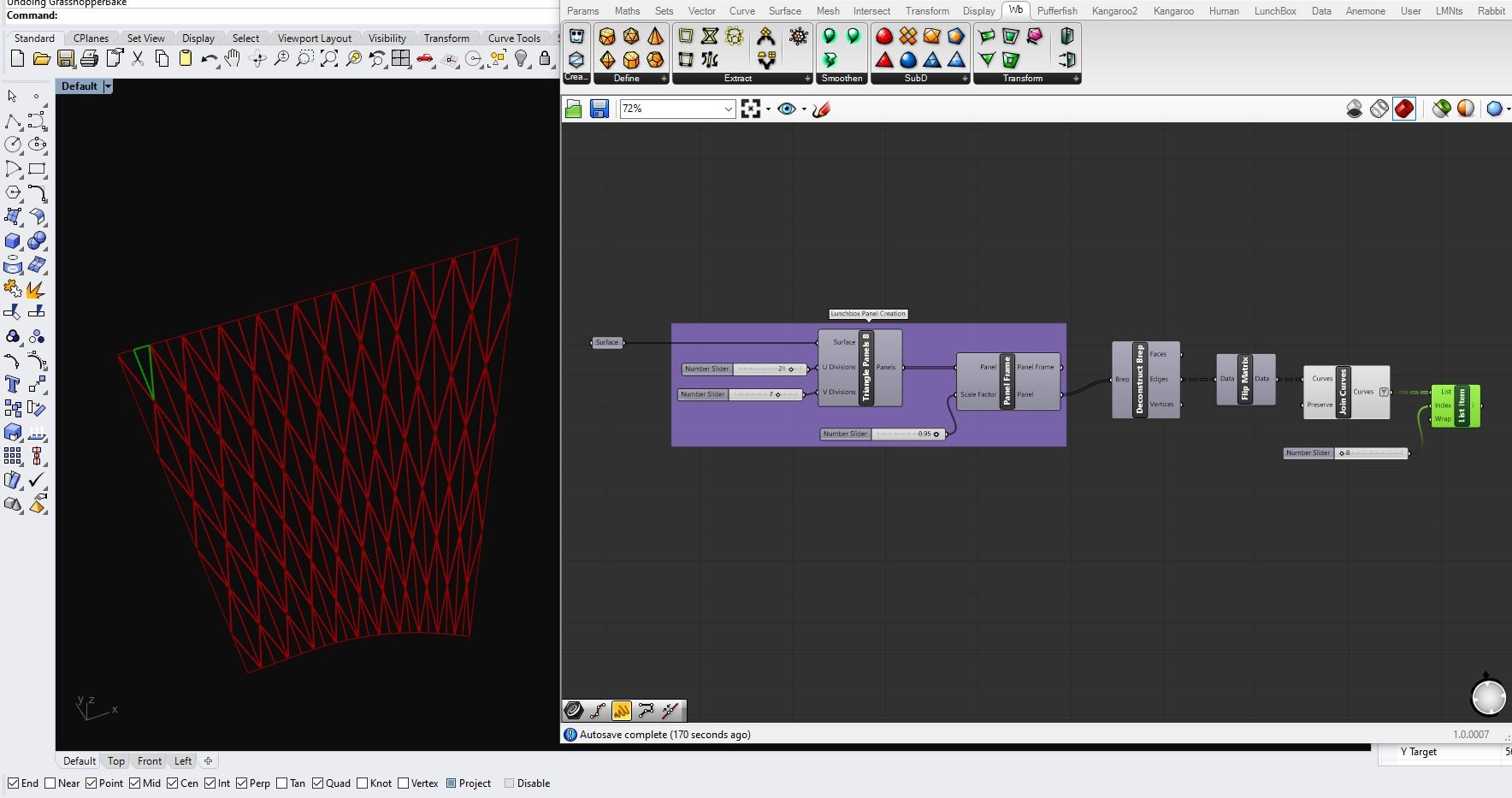This screenshot has height=798, width=1512.
Task: Switch to the Curve Tools toolbar tab
Action: (x=514, y=38)
